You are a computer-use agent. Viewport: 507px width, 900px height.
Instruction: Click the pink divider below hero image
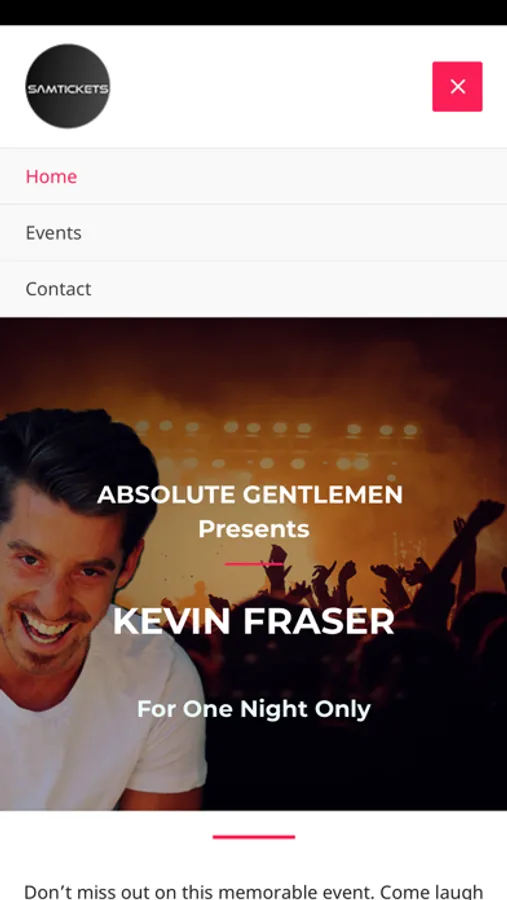(x=254, y=837)
